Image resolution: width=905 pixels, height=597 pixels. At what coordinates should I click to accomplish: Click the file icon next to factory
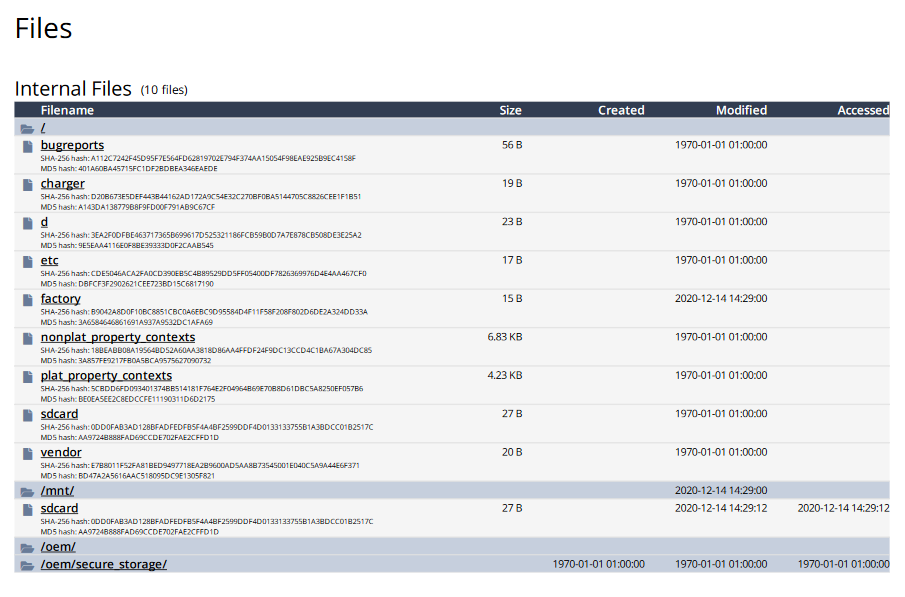pyautogui.click(x=28, y=299)
